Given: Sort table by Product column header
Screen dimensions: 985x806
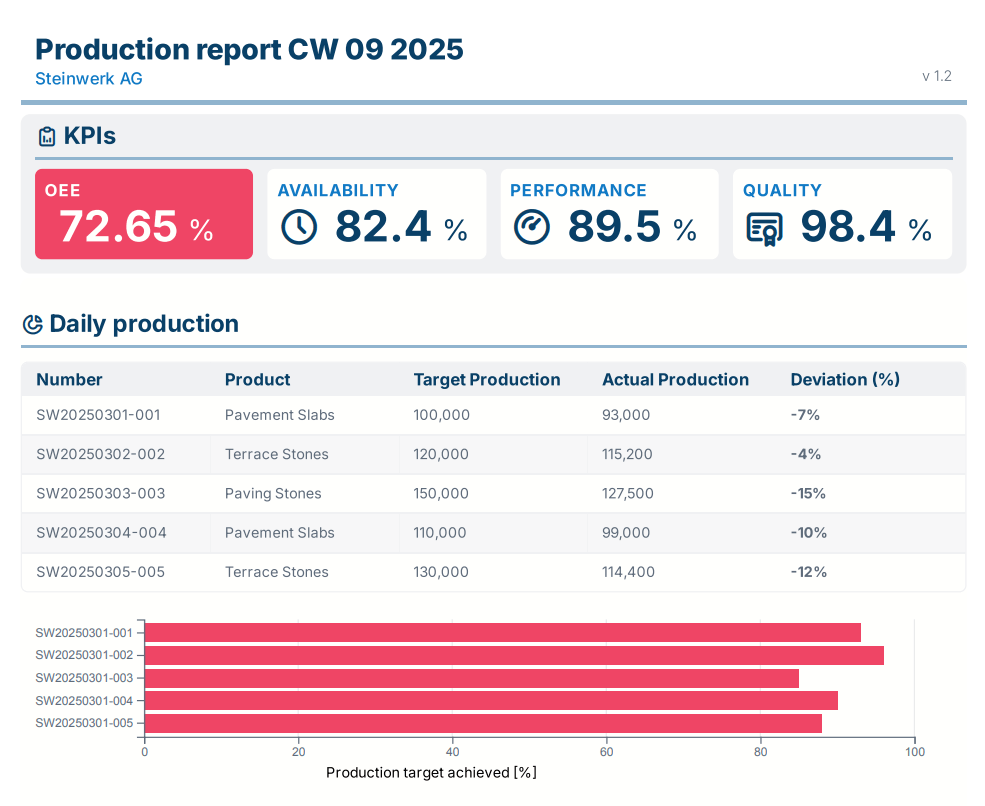Looking at the screenshot, I should point(257,379).
